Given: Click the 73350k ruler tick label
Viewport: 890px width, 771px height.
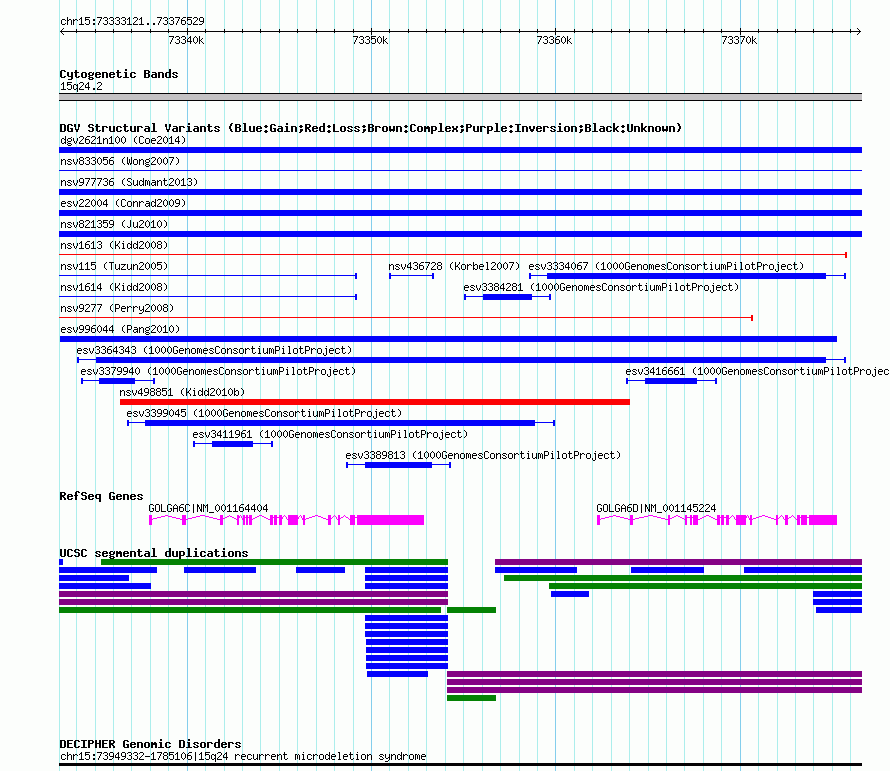Looking at the screenshot, I should (x=370, y=40).
